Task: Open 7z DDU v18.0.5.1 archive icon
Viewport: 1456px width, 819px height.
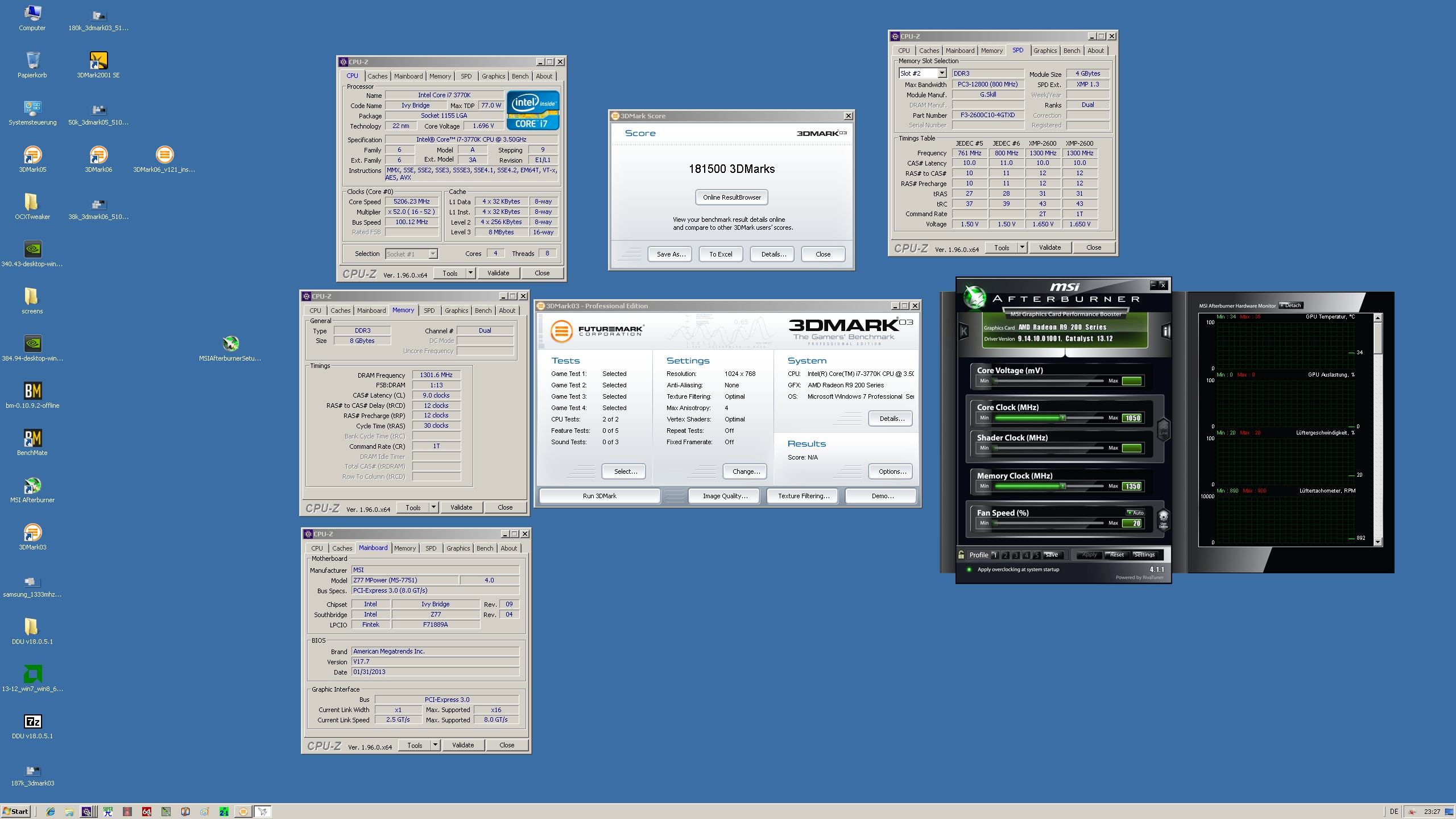Action: coord(32,726)
